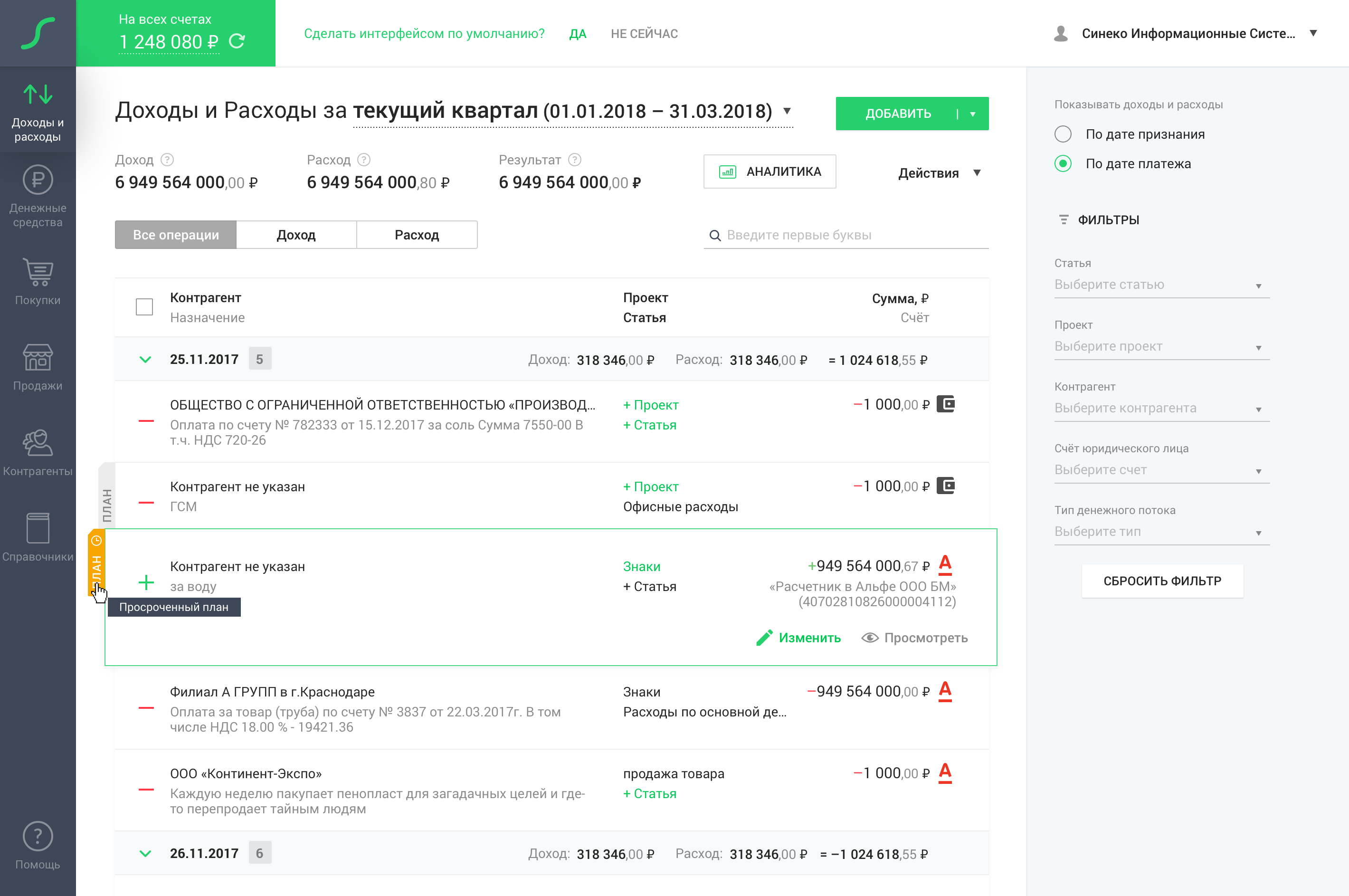Switch to the Доход tab

(296, 235)
